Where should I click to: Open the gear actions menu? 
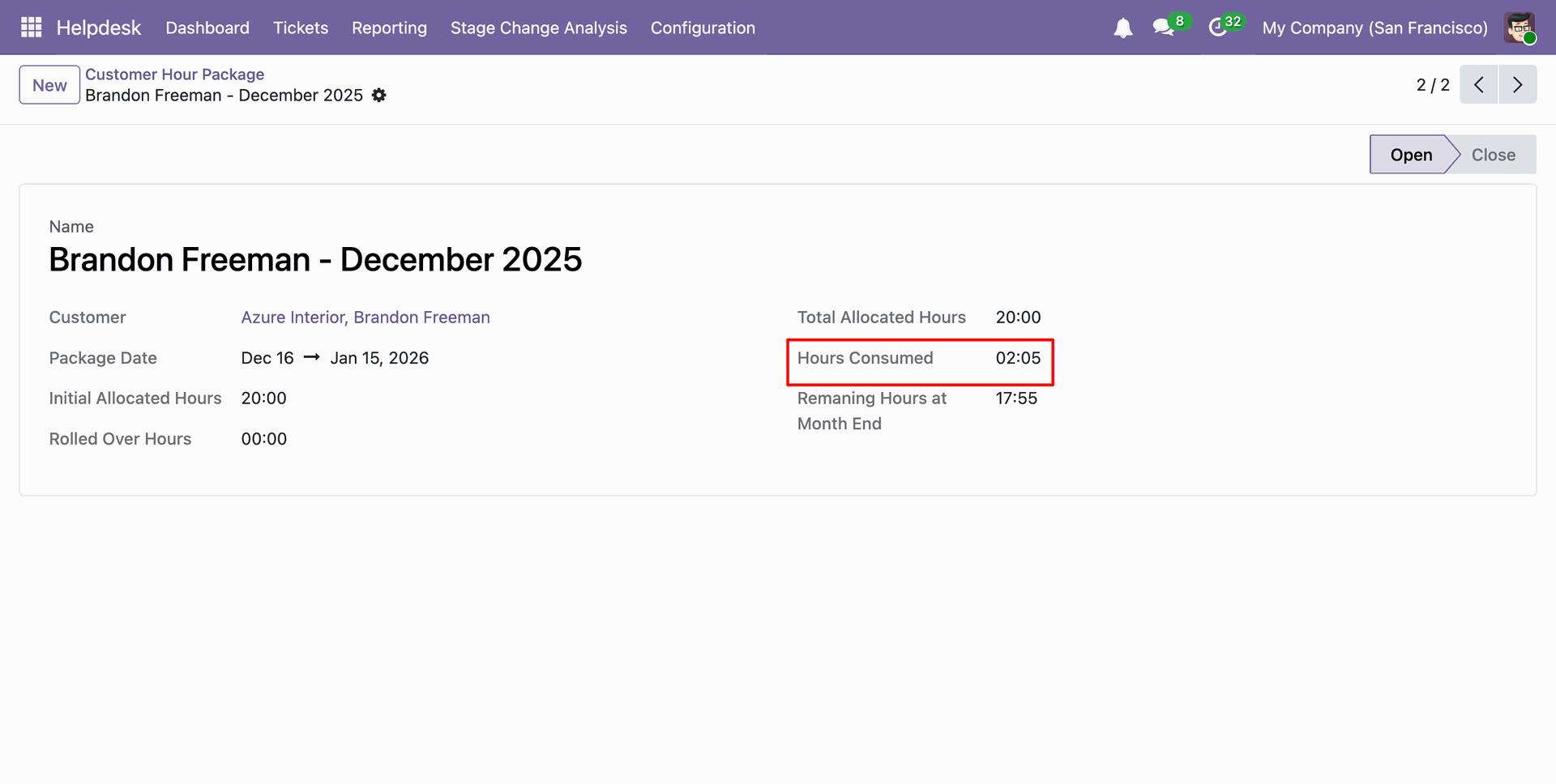tap(379, 96)
